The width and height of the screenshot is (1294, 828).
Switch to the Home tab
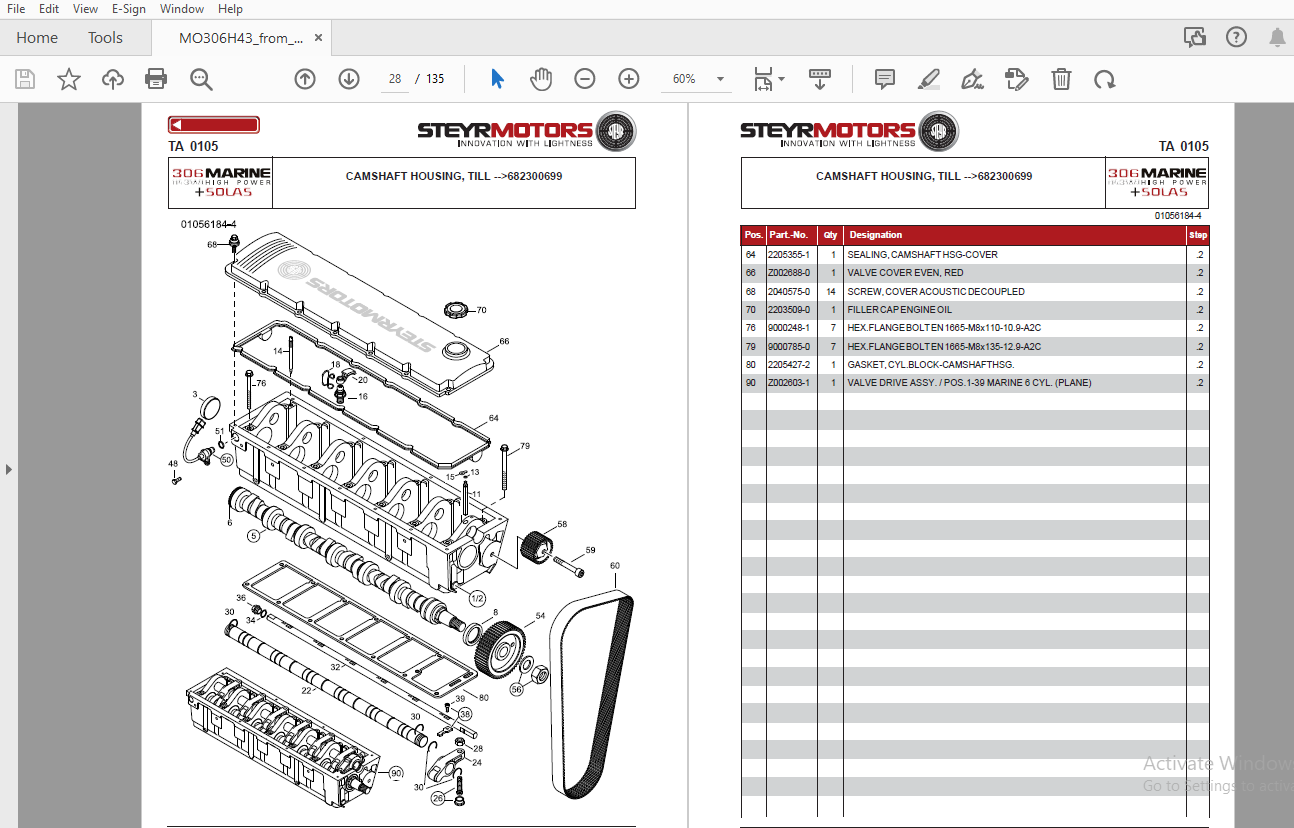click(37, 38)
